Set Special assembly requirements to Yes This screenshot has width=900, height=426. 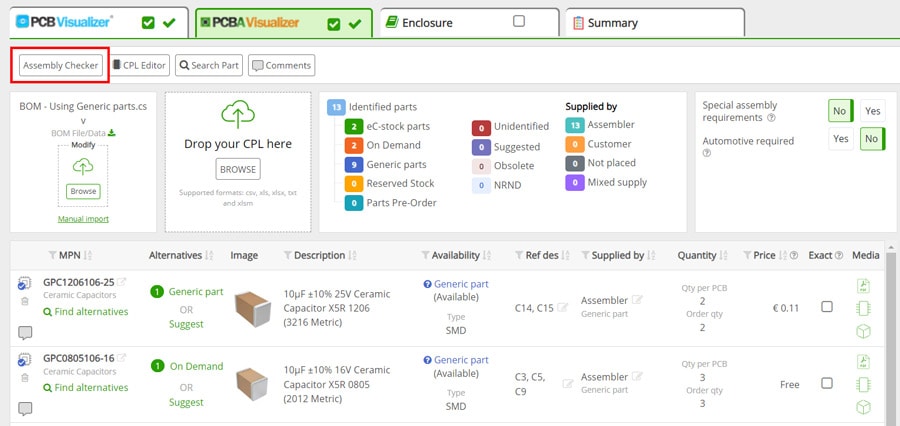coord(872,111)
